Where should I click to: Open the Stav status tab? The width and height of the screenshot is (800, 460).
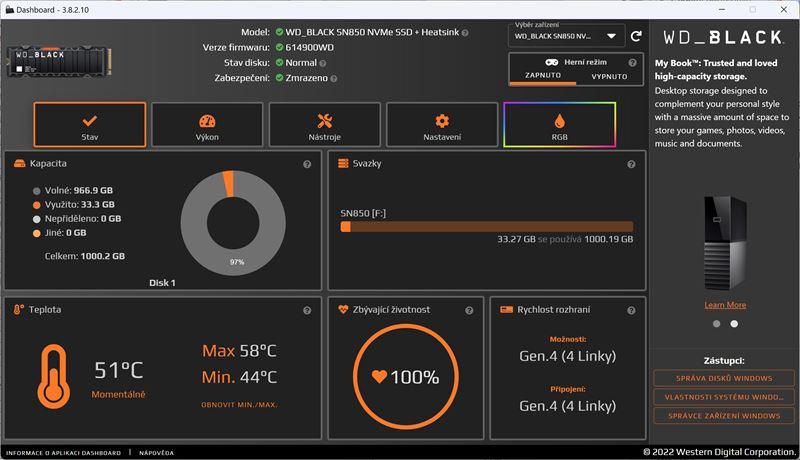tap(90, 125)
